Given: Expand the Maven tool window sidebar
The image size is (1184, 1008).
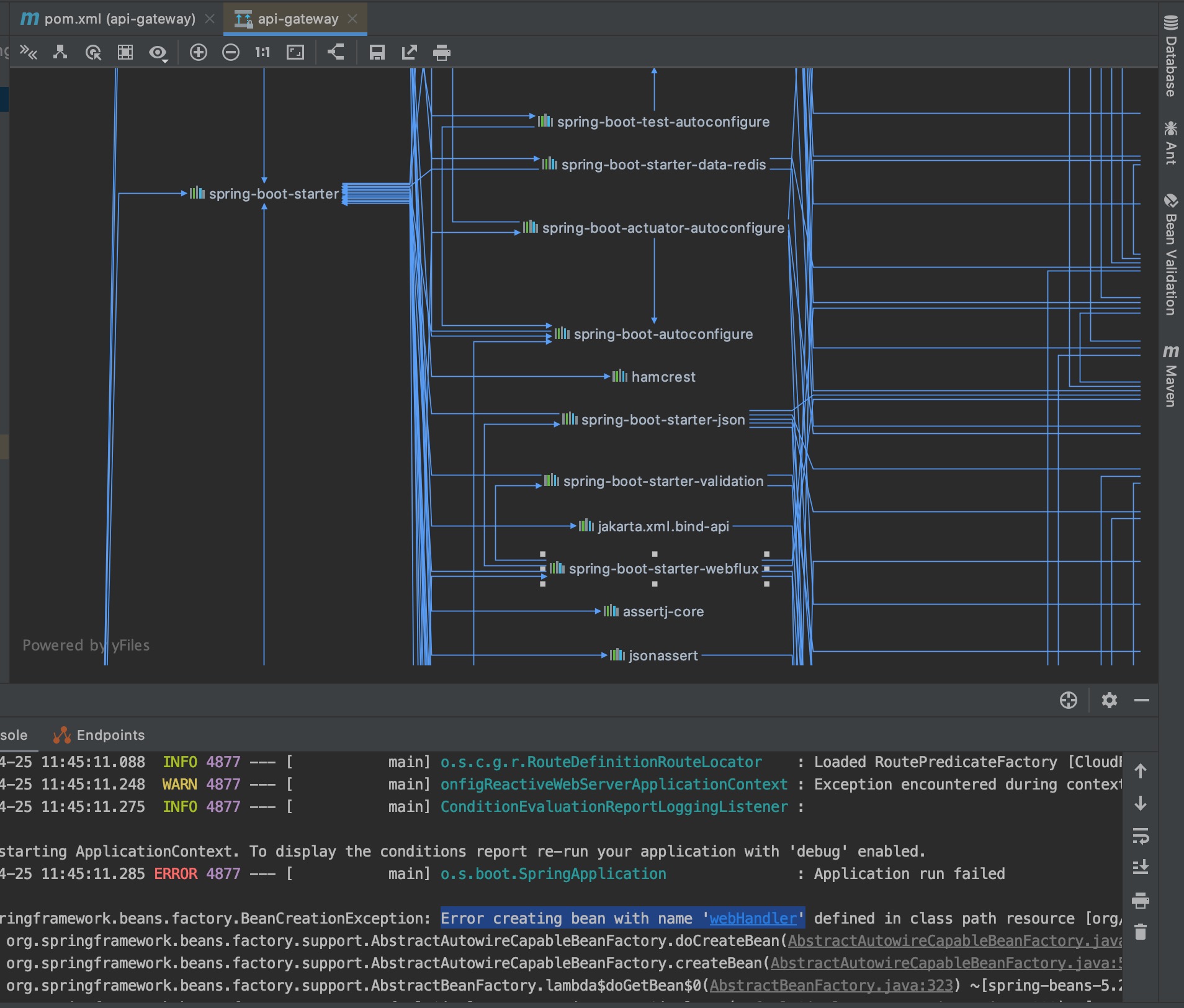Looking at the screenshot, I should click(1171, 377).
